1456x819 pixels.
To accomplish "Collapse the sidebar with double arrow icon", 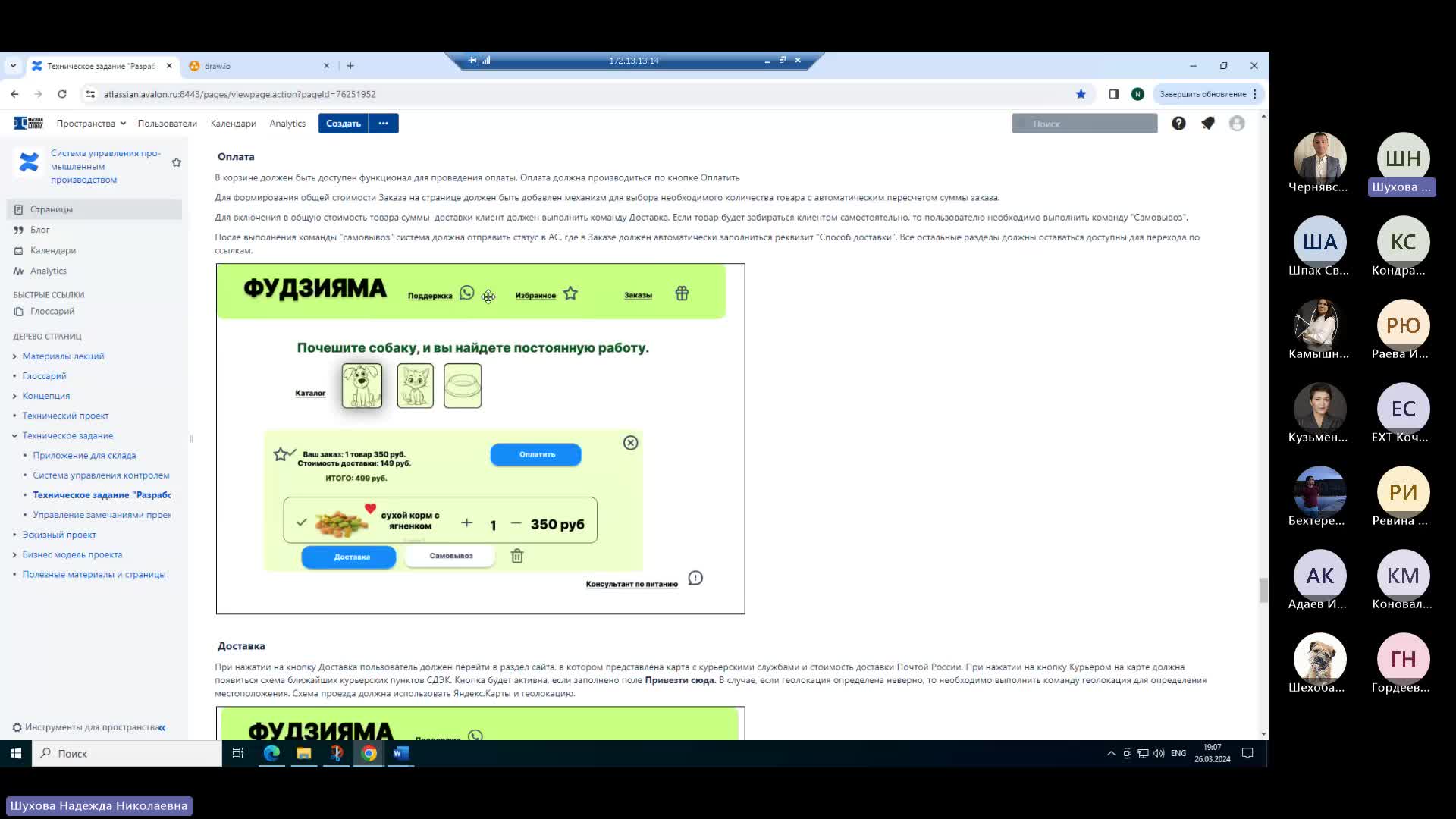I will [162, 727].
